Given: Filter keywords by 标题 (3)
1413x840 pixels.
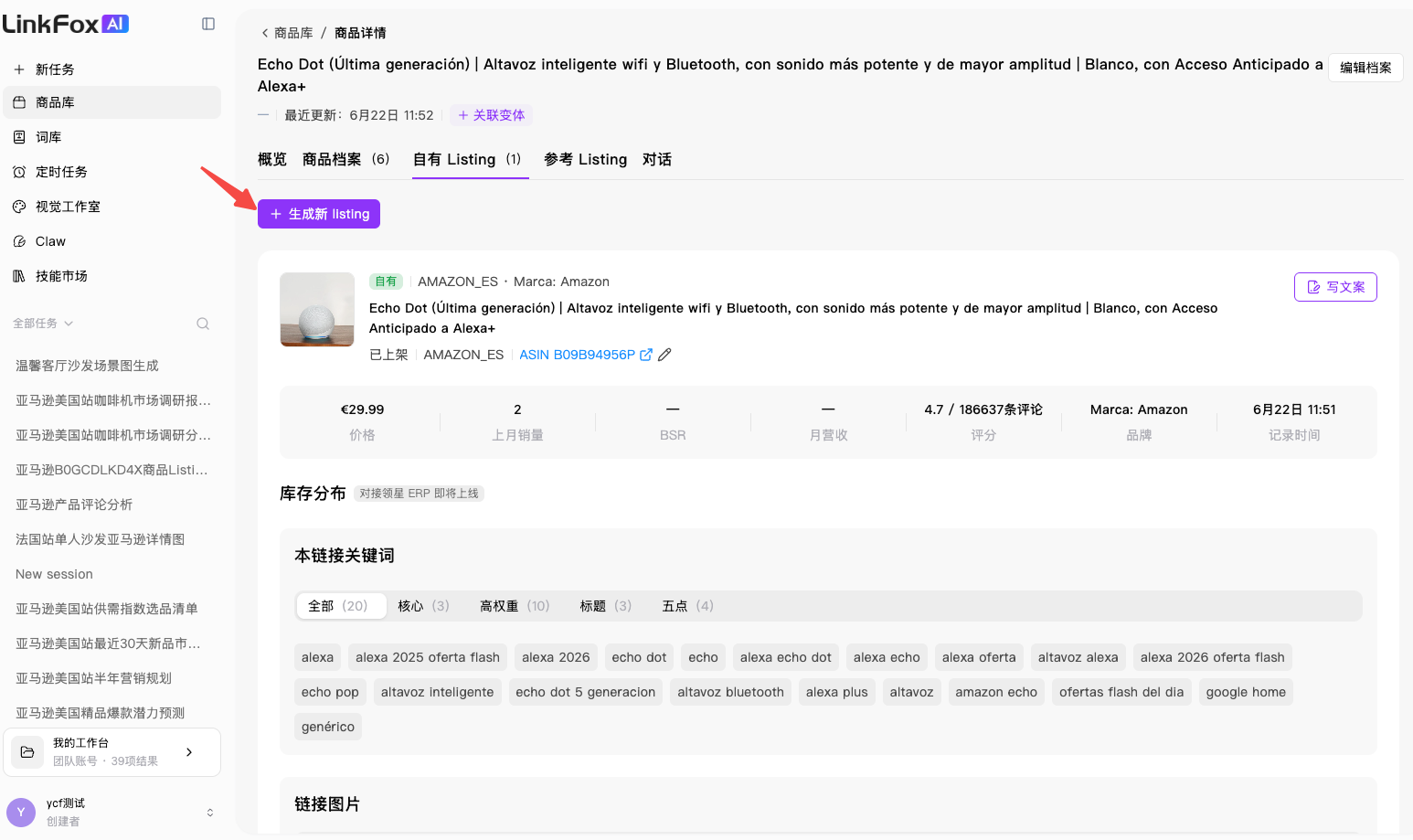Looking at the screenshot, I should pyautogui.click(x=606, y=606).
